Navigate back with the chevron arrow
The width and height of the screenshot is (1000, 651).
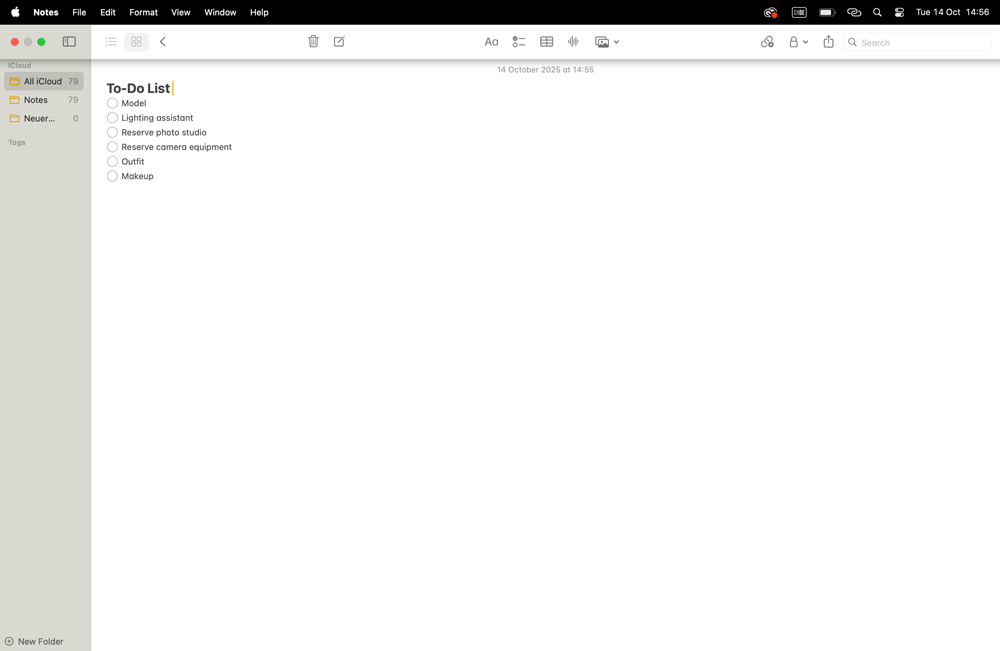click(x=163, y=41)
